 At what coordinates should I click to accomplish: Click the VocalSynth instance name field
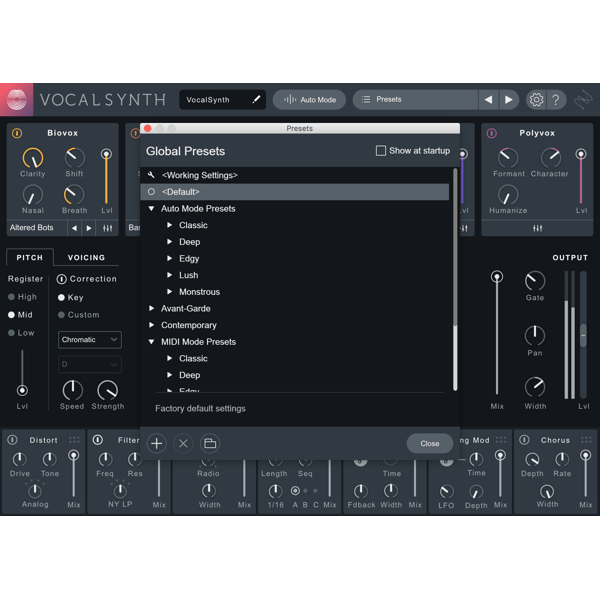point(222,99)
